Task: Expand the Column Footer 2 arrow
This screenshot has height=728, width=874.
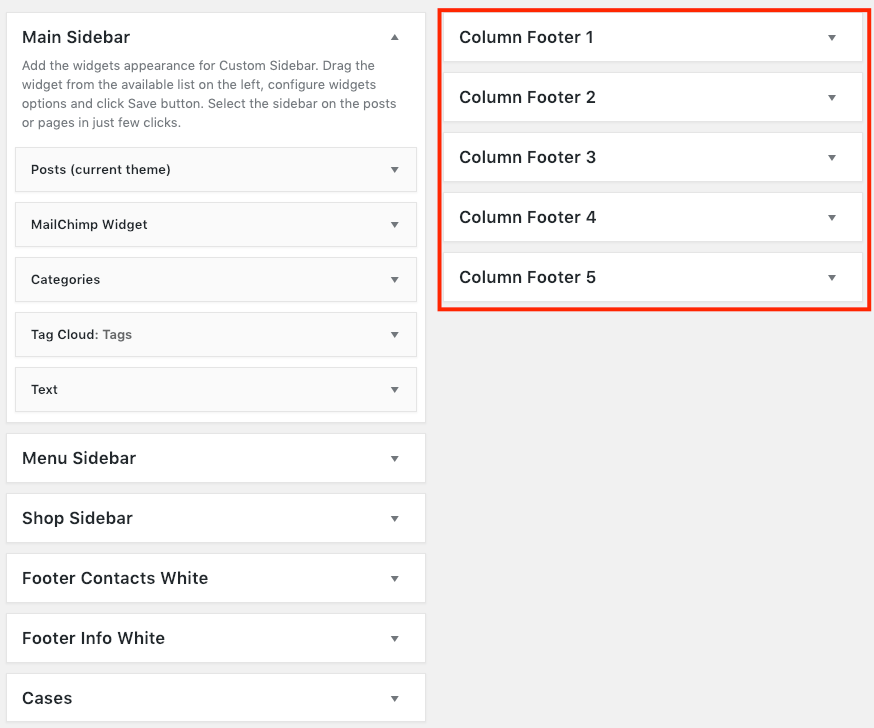Action: coord(832,98)
